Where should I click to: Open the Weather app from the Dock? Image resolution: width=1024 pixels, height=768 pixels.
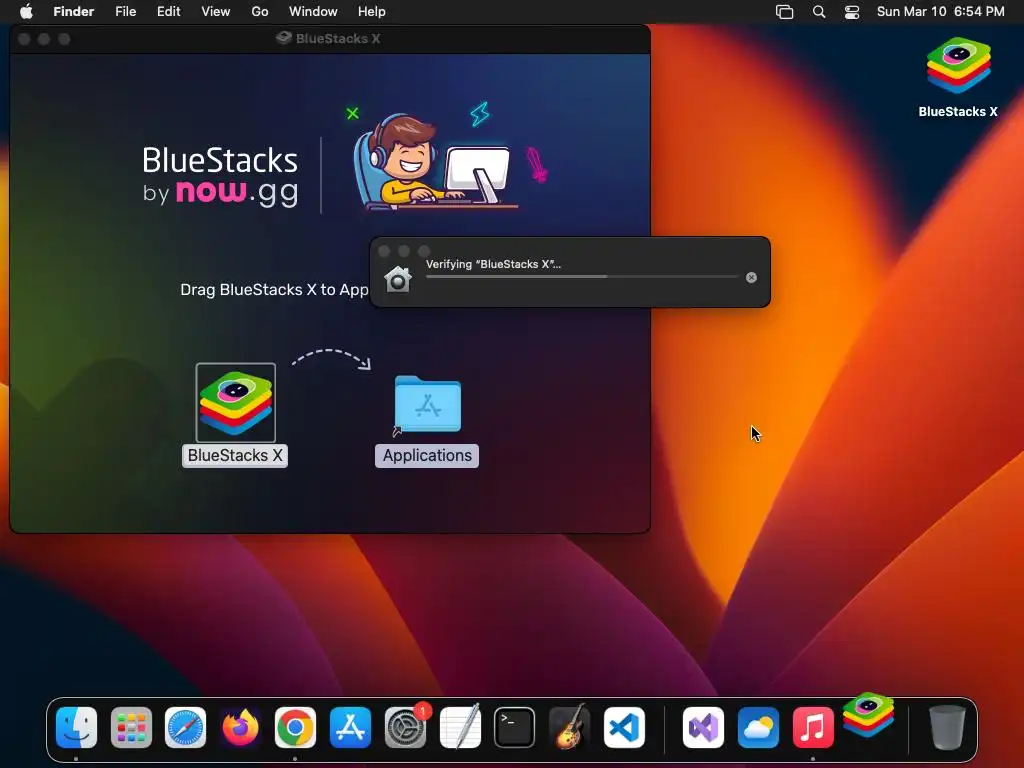coord(758,728)
